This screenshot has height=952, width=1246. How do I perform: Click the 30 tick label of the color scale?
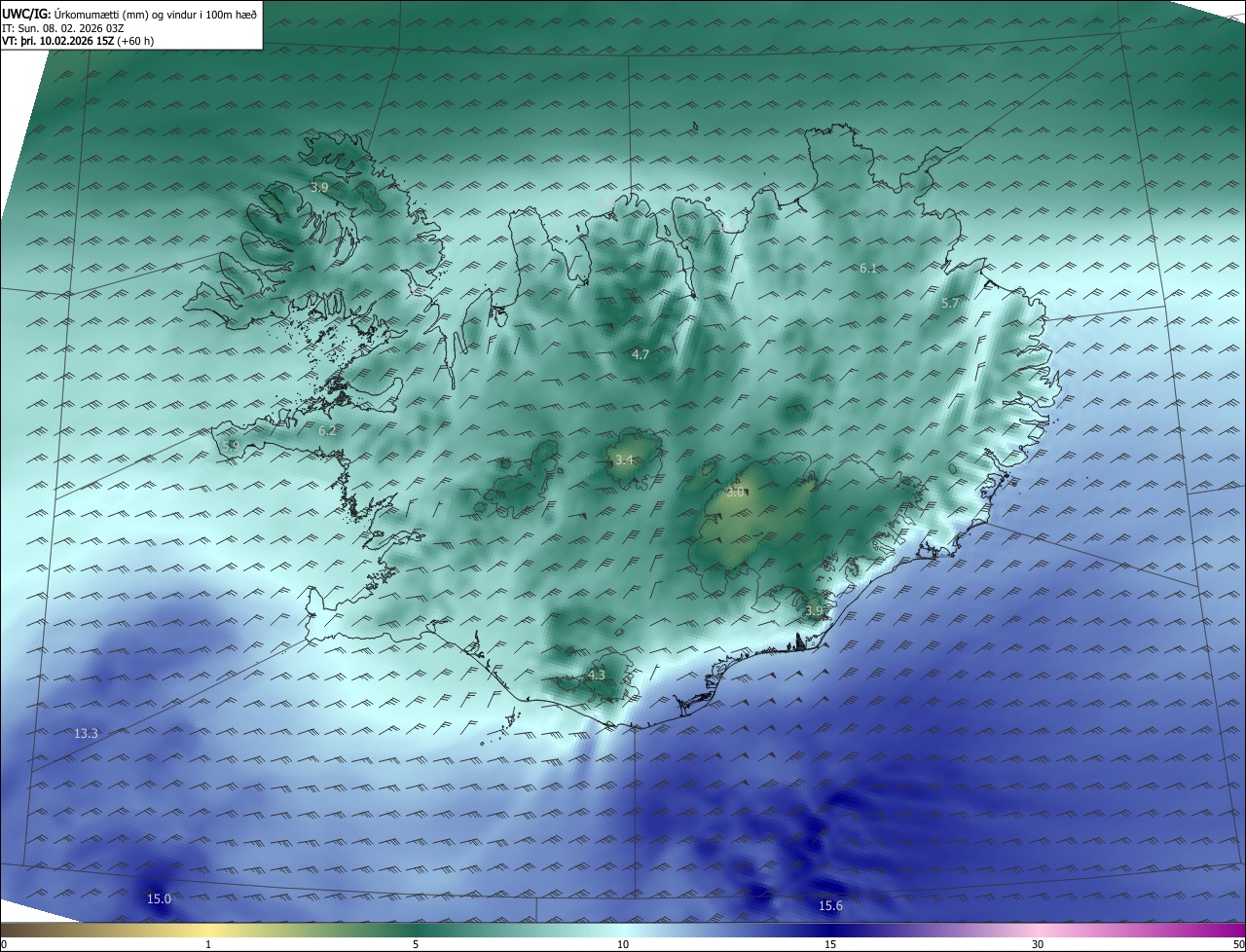(x=1038, y=944)
